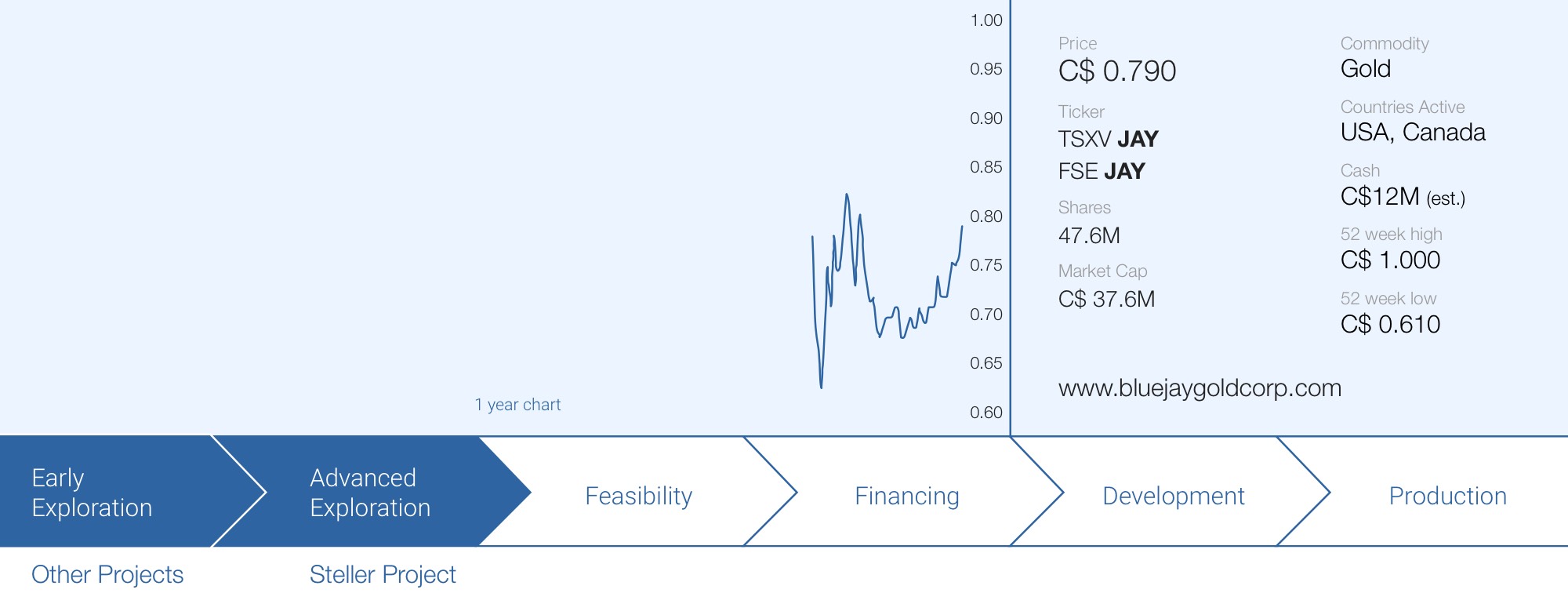Click the Gold commodity value
The height and width of the screenshot is (604, 1568).
(x=1366, y=68)
